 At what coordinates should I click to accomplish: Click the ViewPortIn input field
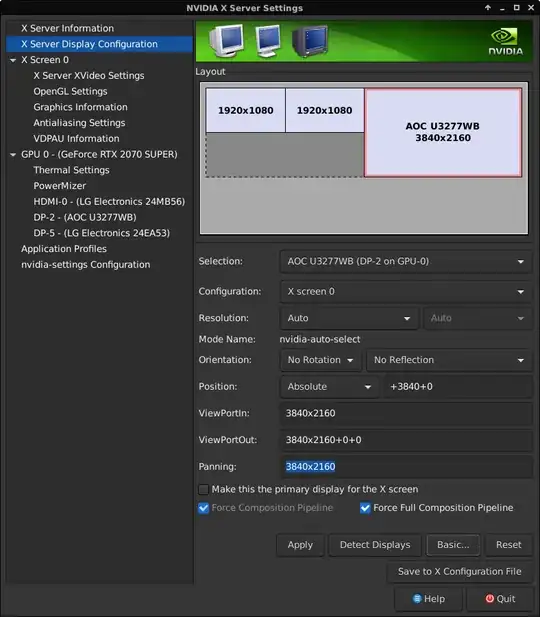coord(406,413)
